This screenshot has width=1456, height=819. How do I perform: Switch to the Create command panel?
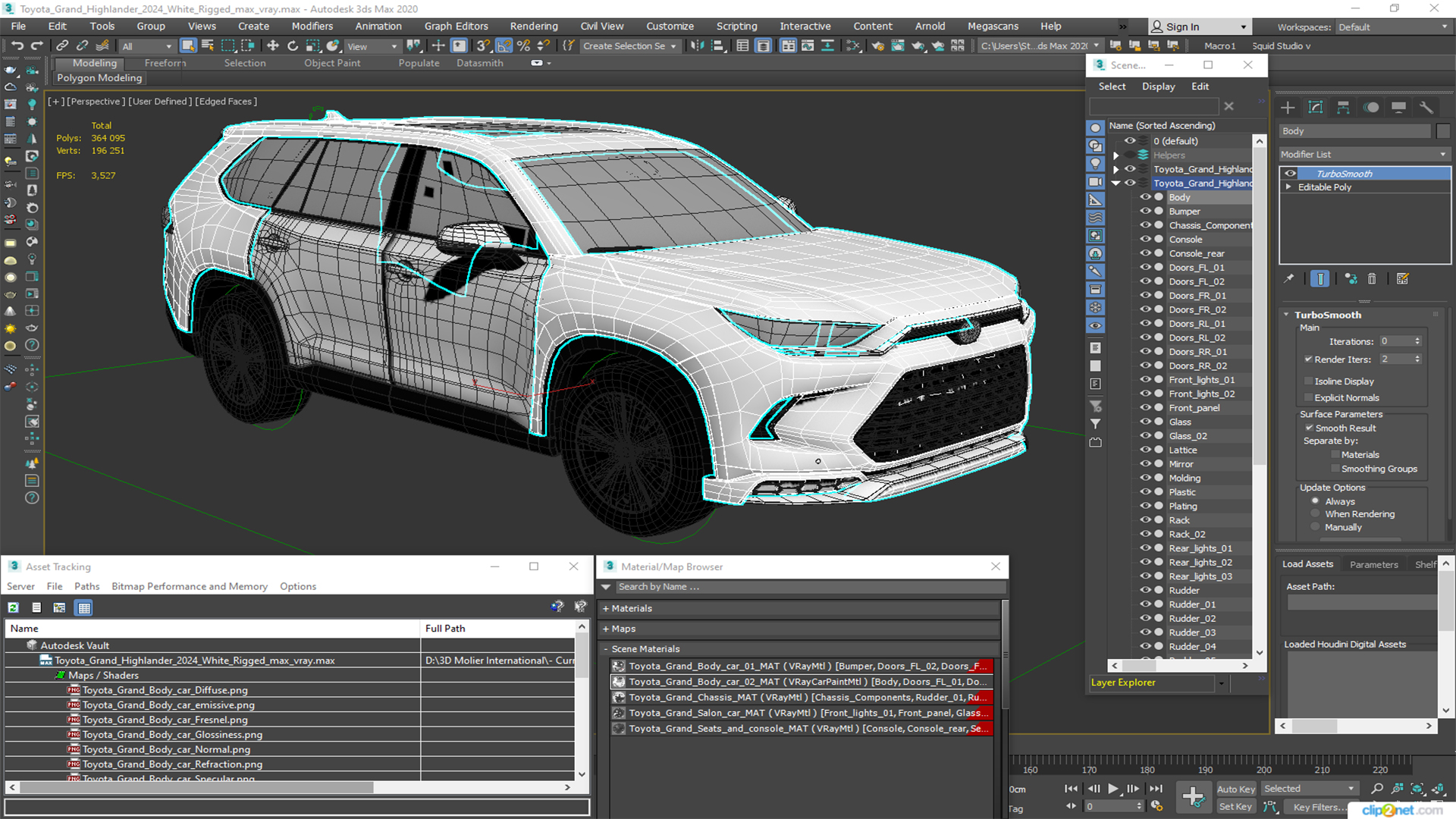(x=1288, y=108)
